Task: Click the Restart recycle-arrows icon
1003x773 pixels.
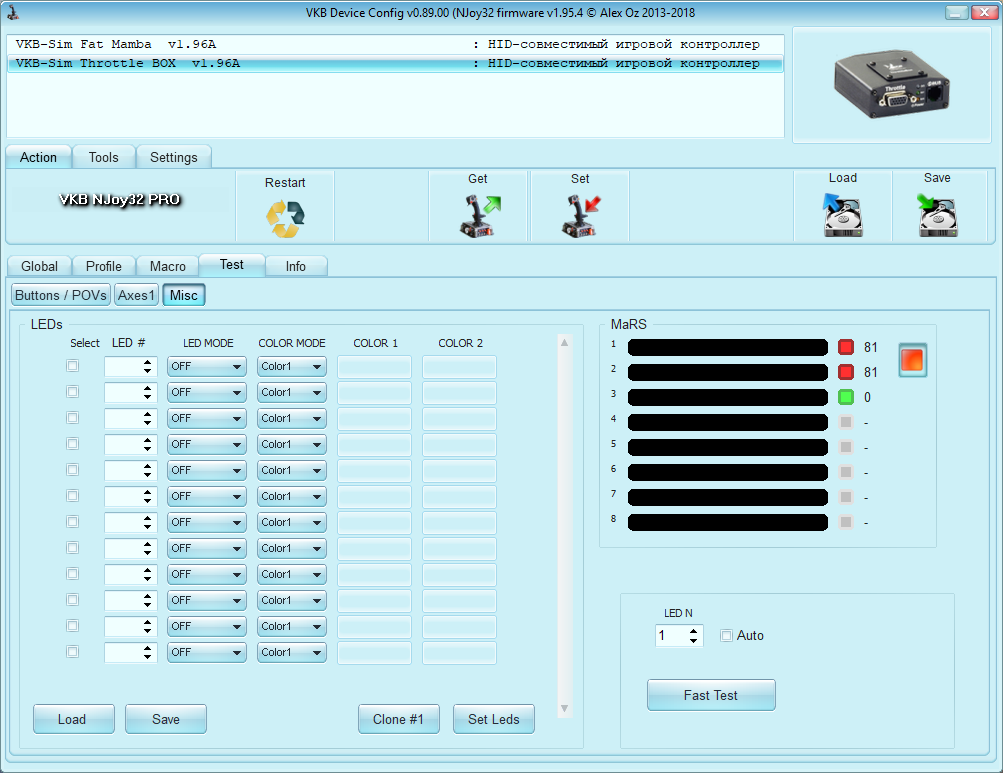Action: 285,218
